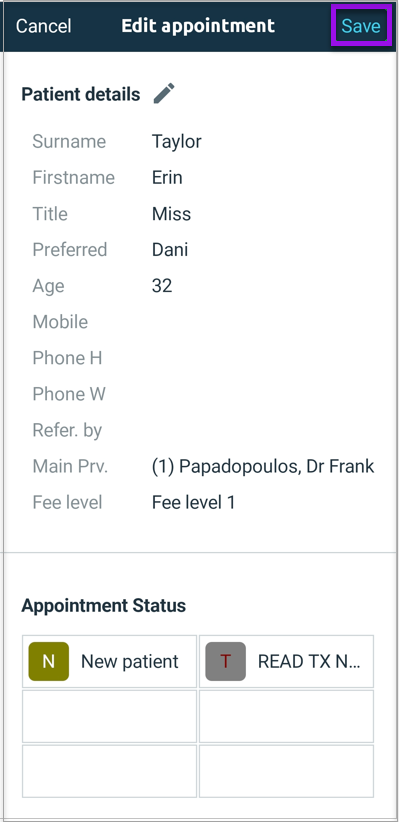399x822 pixels.
Task: Select the olive N status icon
Action: [49, 661]
